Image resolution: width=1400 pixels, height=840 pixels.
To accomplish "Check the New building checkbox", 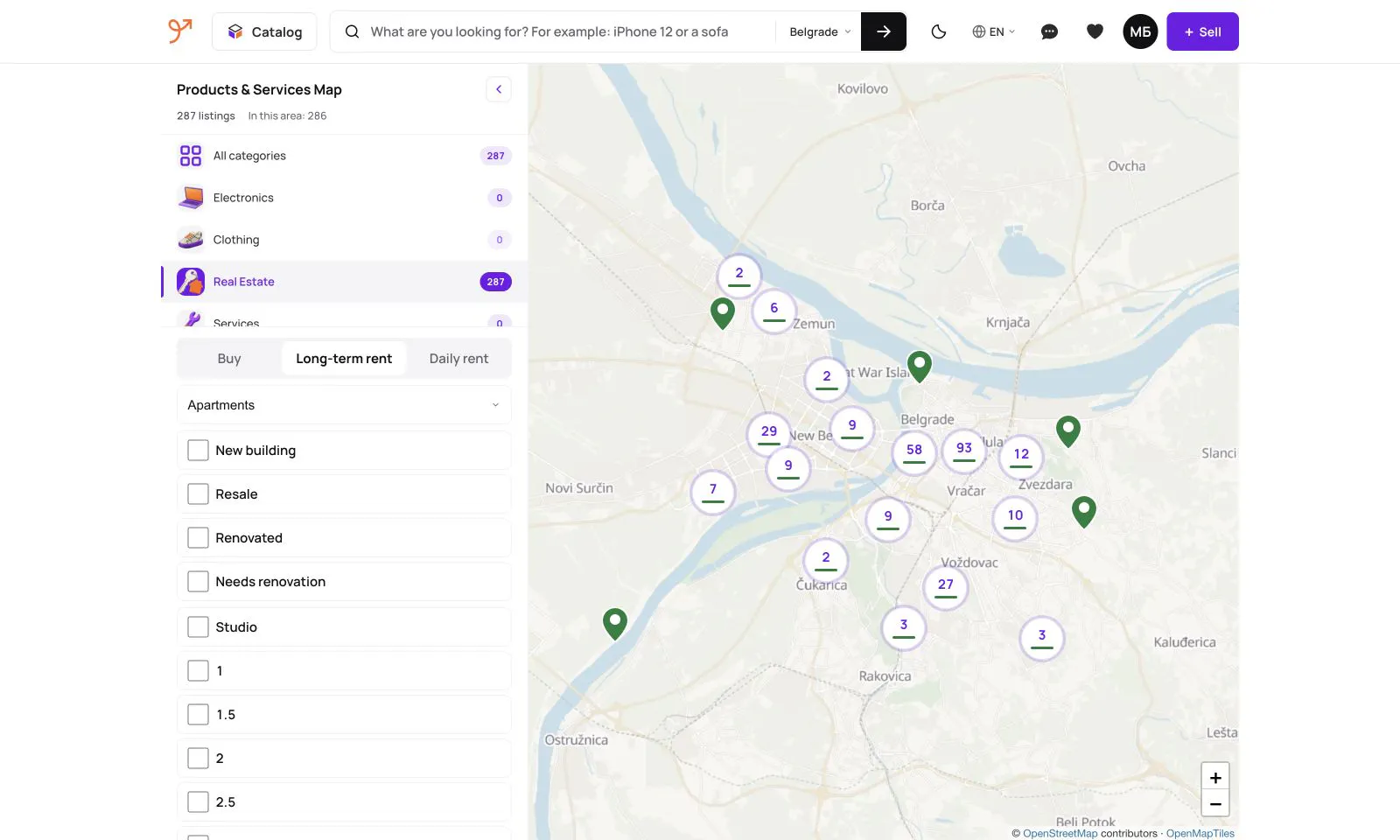I will (x=199, y=451).
